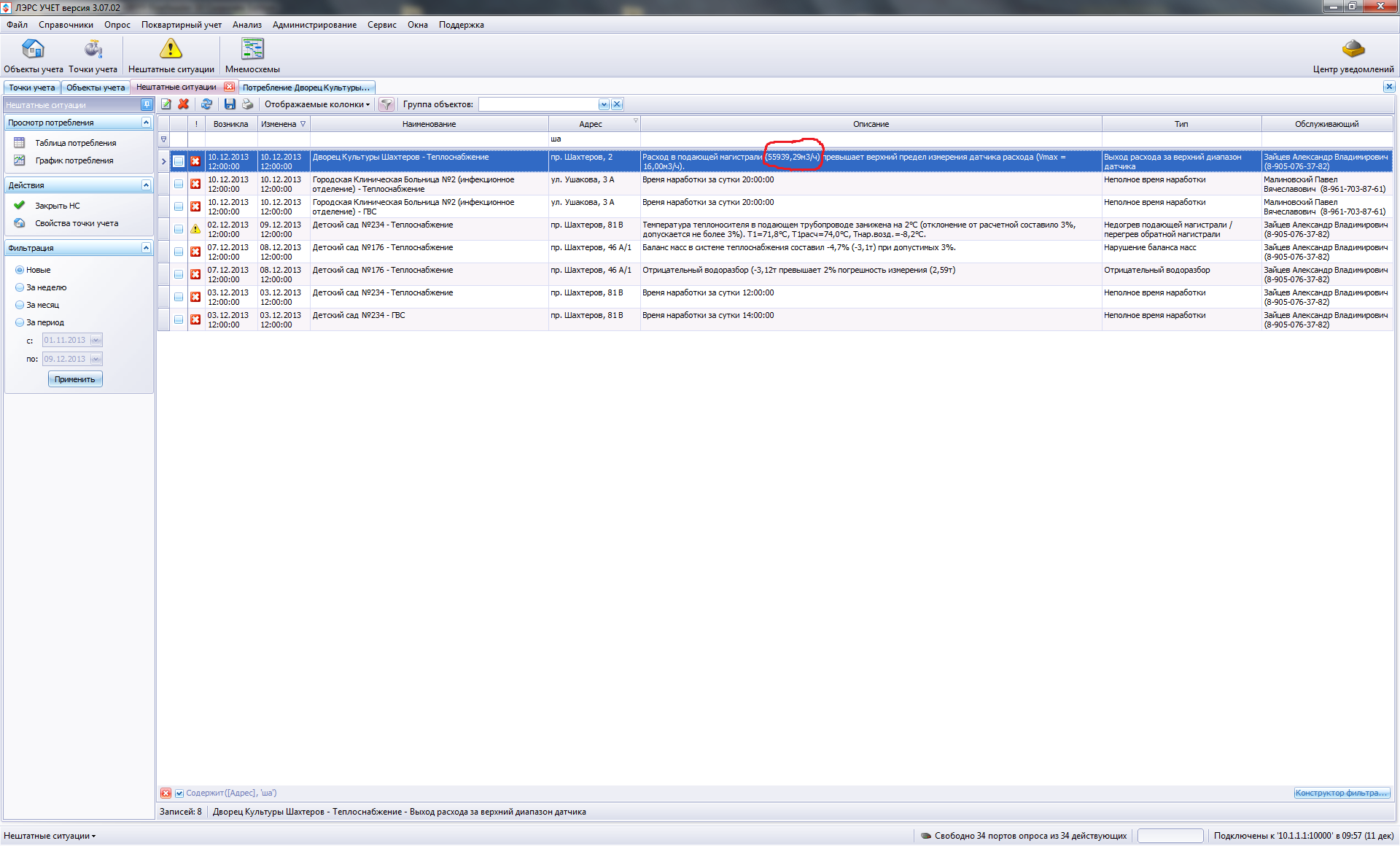
Task: Click the save diskette icon
Action: pyautogui.click(x=230, y=104)
